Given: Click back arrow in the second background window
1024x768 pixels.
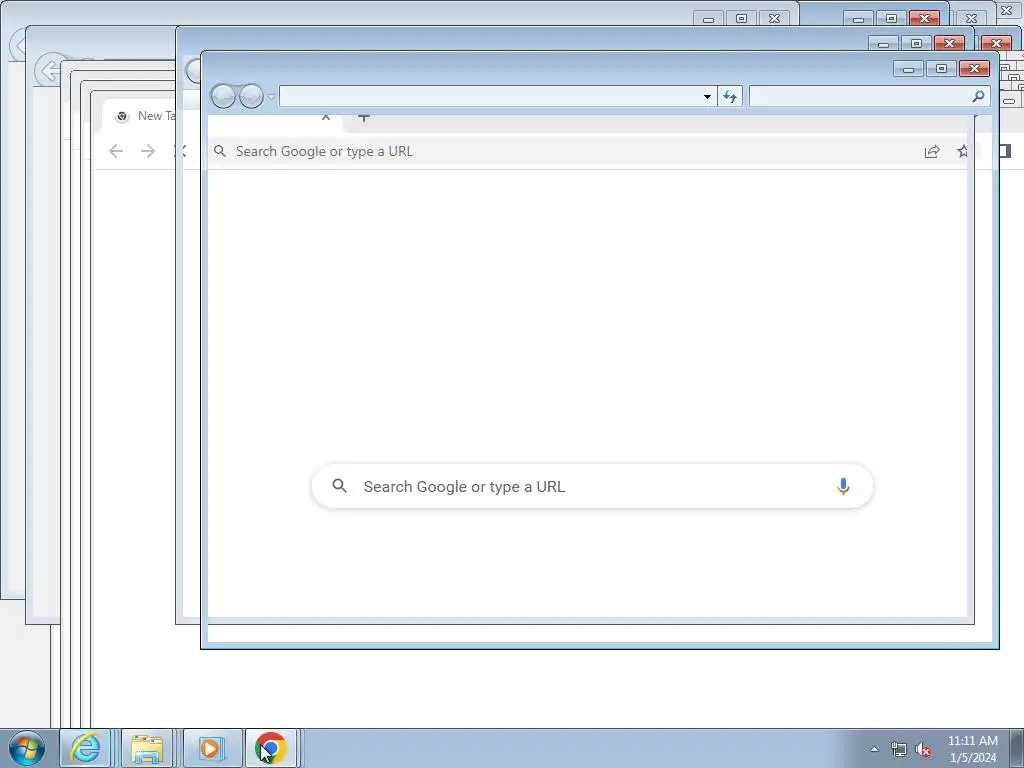Looking at the screenshot, I should click(x=48, y=71).
